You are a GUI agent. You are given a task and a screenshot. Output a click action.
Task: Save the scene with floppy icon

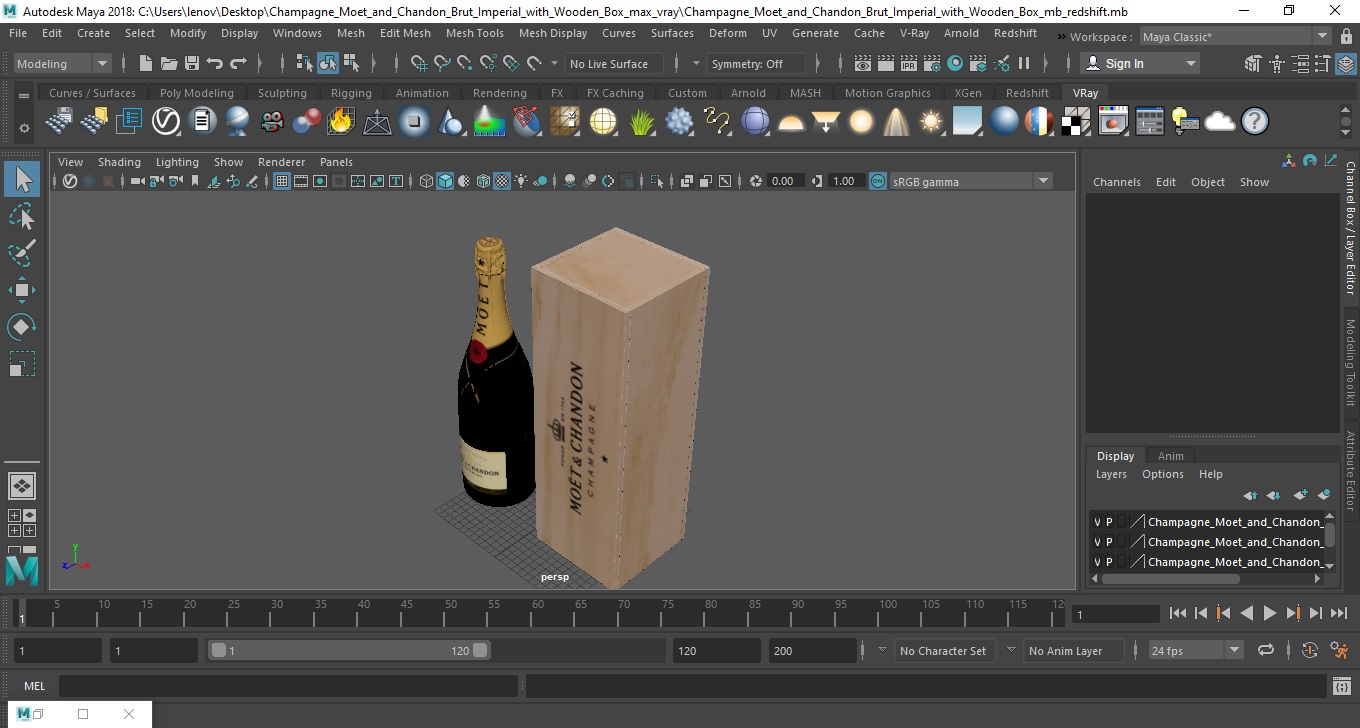[192, 63]
